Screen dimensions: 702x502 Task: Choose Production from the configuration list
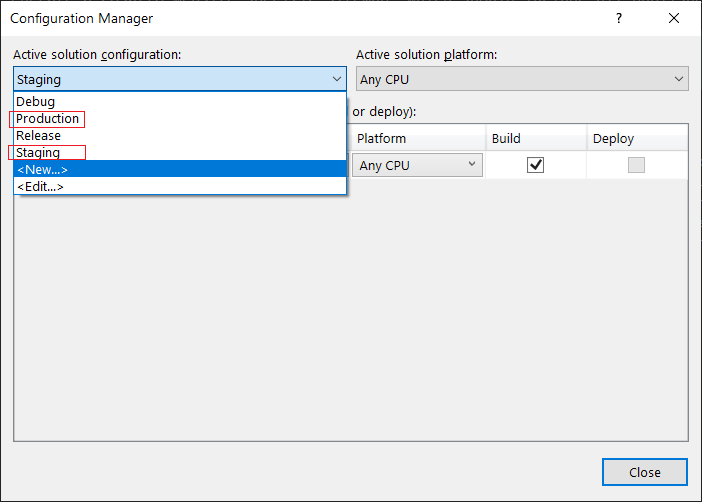click(47, 119)
